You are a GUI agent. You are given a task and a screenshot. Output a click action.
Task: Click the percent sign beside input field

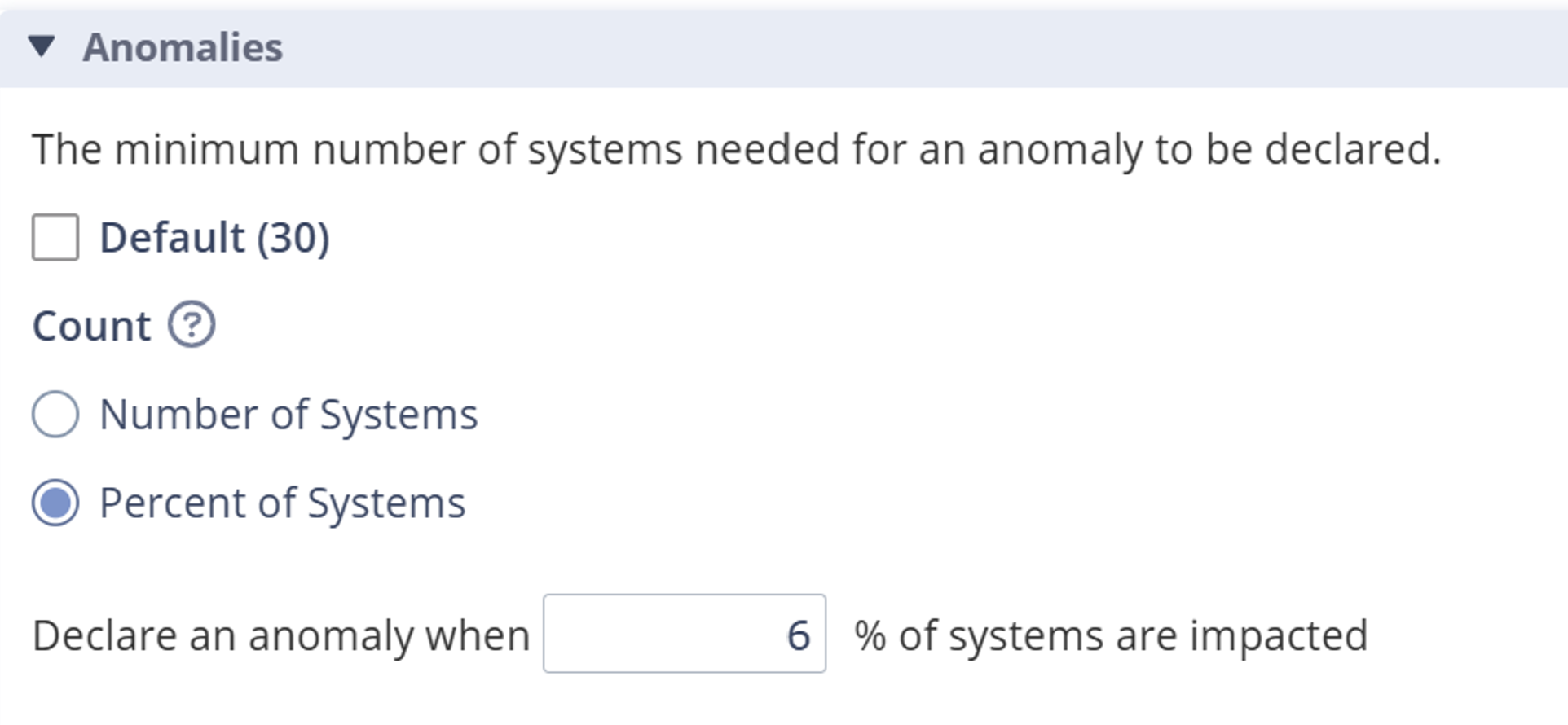(x=870, y=635)
